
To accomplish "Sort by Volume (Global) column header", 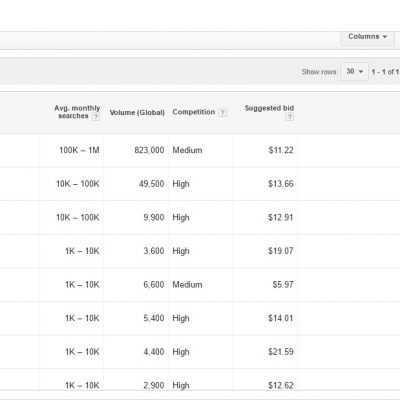I will click(137, 113).
